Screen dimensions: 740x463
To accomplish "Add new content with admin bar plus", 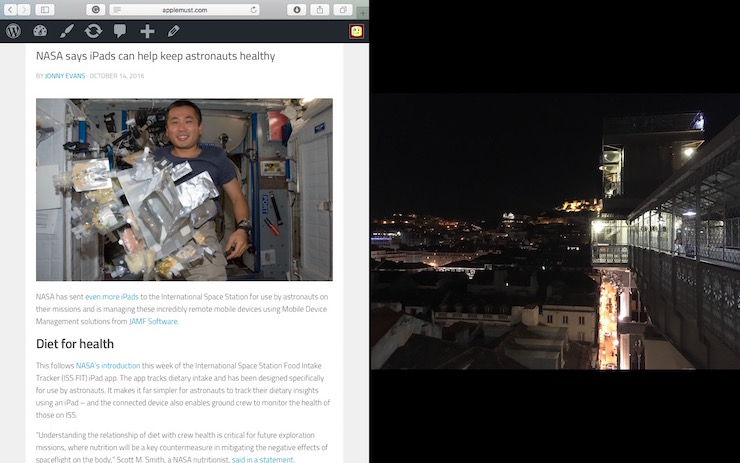I will coord(147,31).
